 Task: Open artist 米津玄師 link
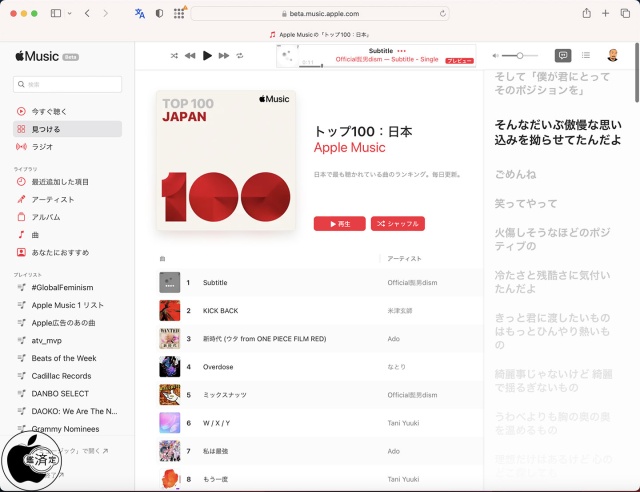pos(400,311)
